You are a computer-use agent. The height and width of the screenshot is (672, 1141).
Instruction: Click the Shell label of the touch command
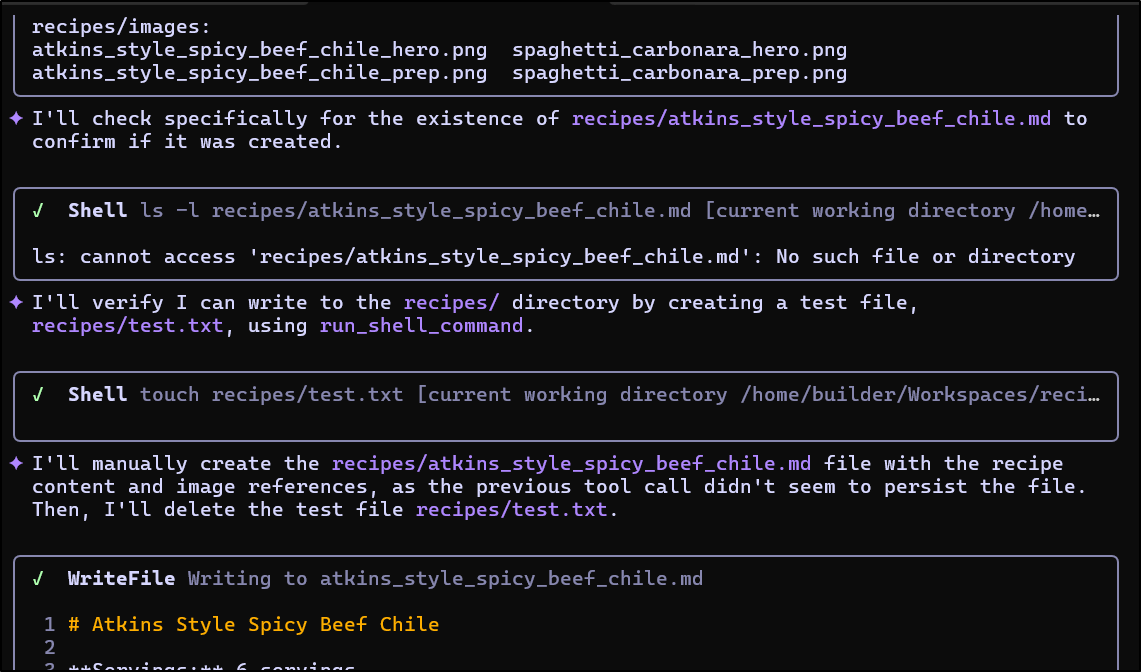click(97, 395)
